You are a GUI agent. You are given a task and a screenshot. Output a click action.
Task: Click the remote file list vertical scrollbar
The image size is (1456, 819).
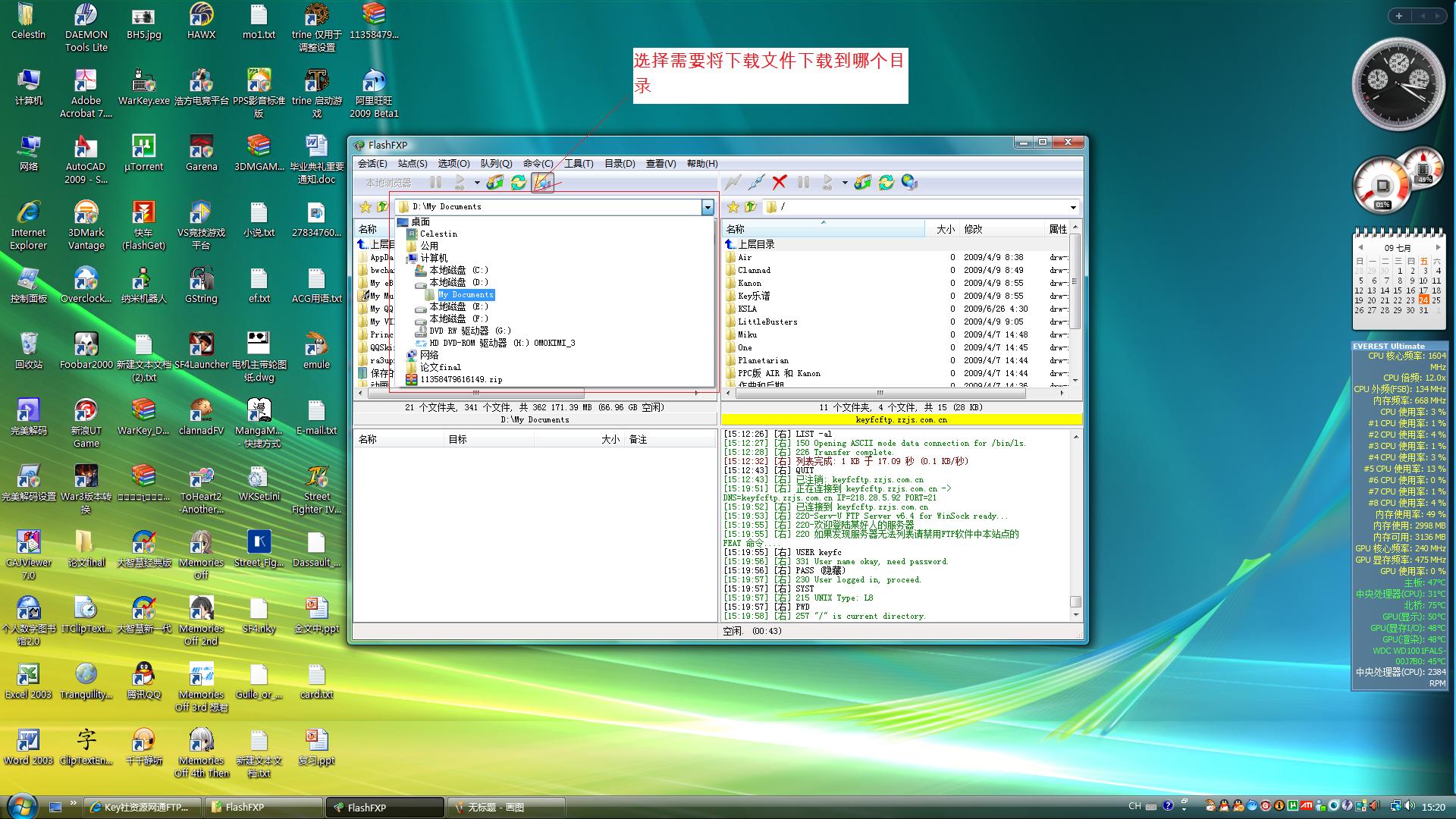click(1075, 303)
